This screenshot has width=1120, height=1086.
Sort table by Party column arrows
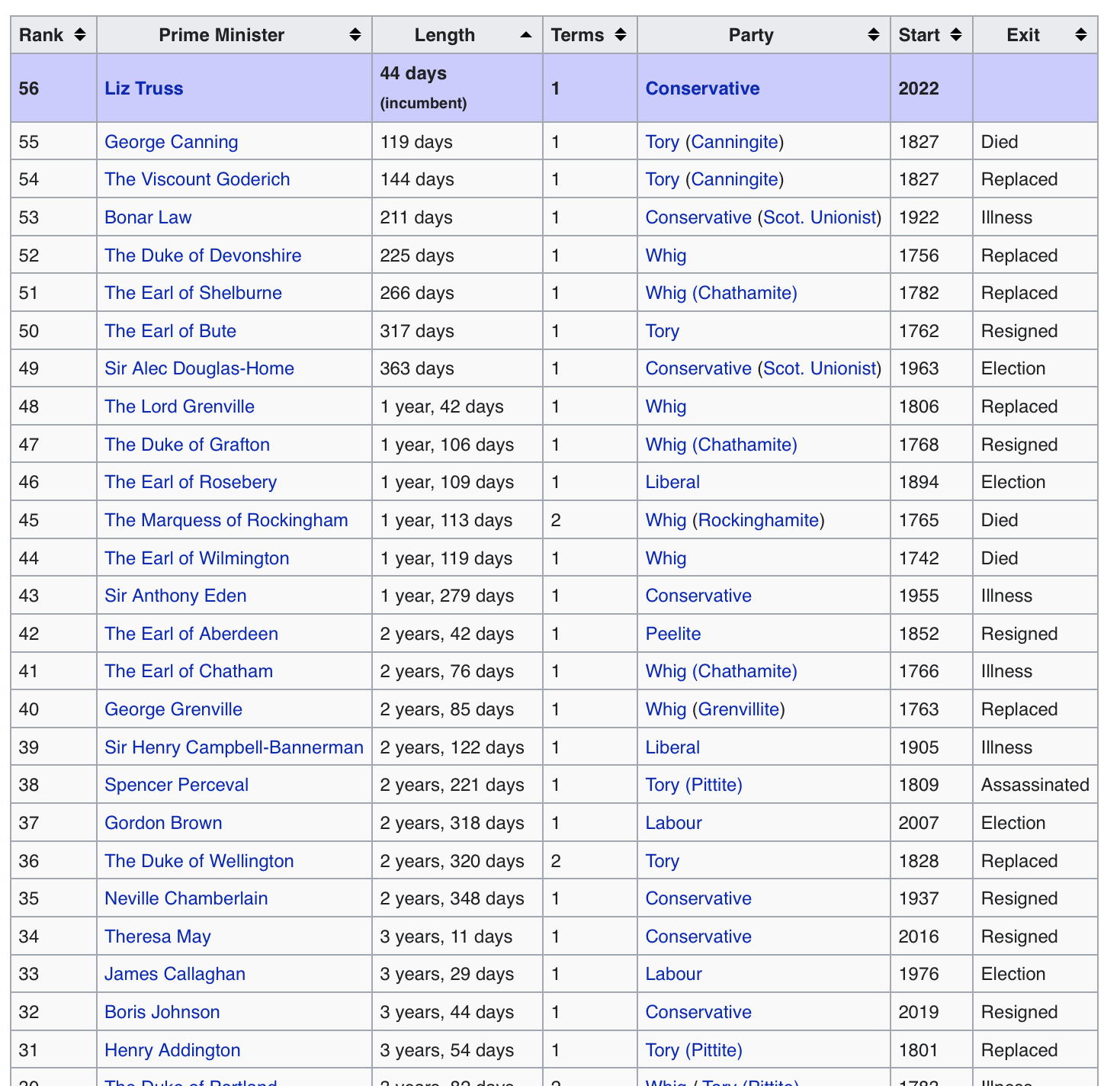[874, 35]
